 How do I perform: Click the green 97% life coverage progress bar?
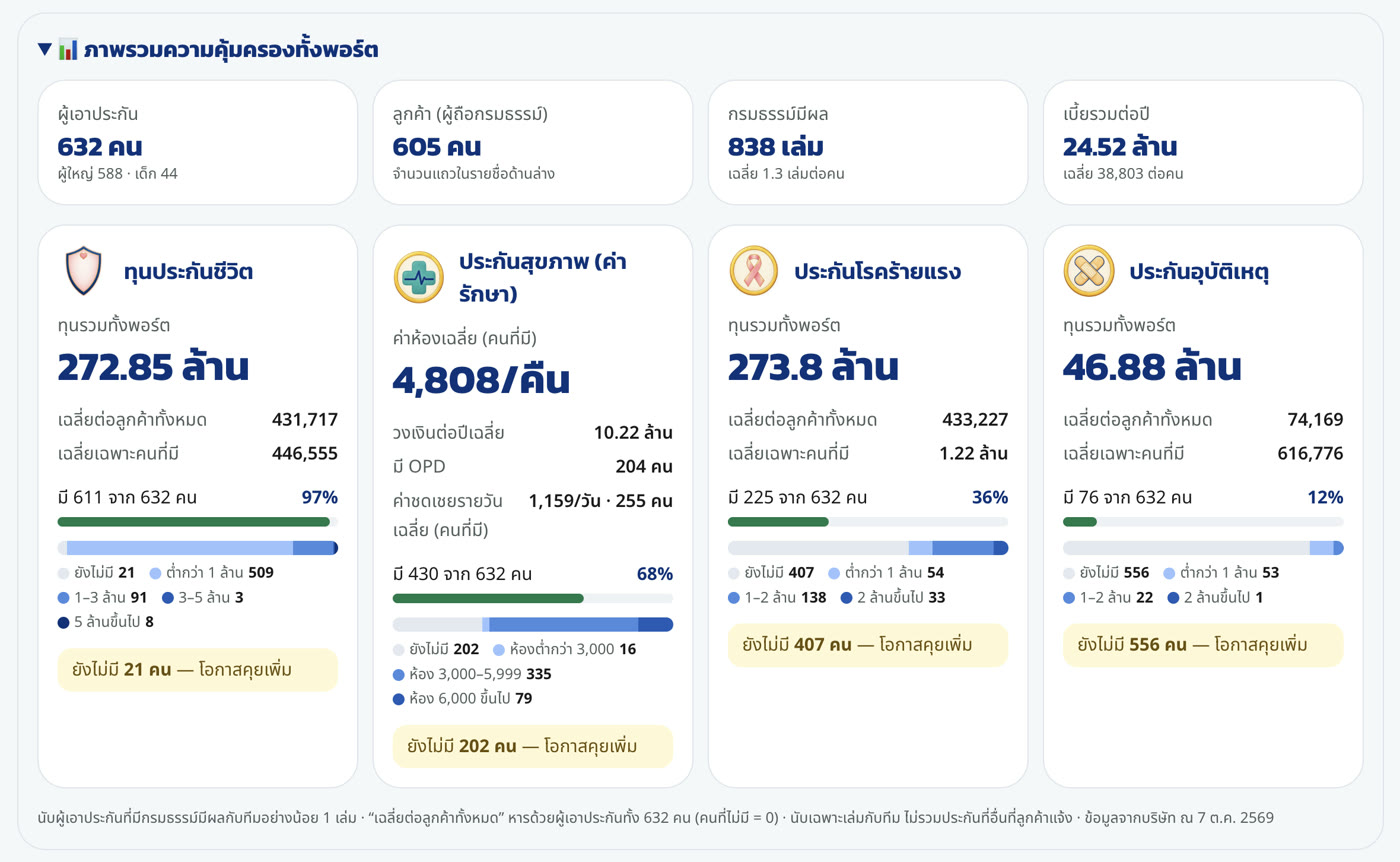[x=194, y=522]
